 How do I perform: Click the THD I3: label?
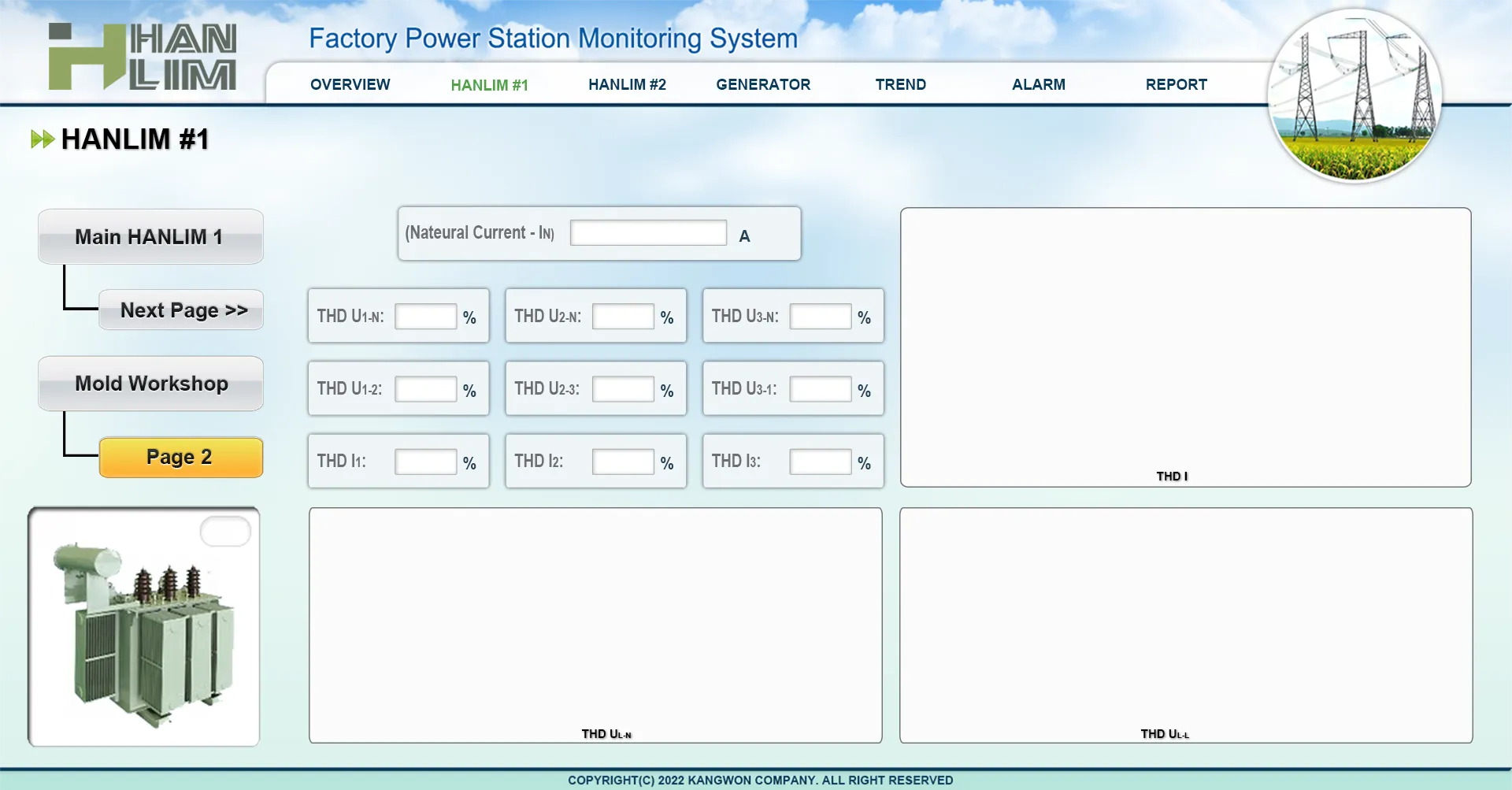pos(736,462)
